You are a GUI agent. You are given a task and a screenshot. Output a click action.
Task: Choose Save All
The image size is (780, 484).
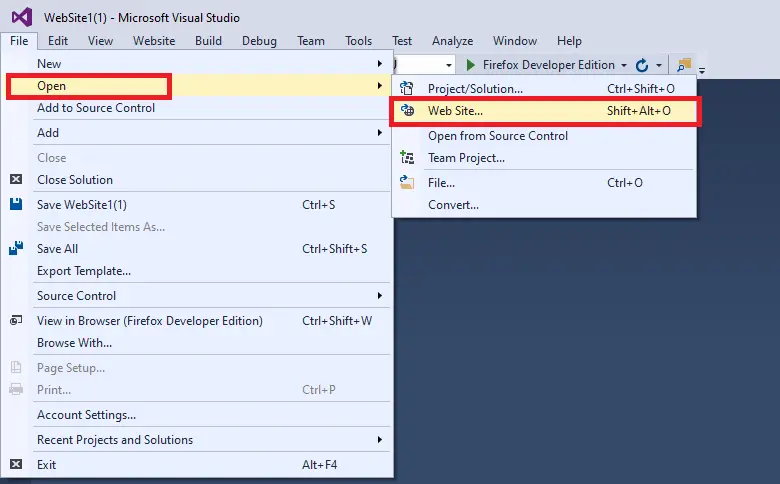click(x=197, y=248)
